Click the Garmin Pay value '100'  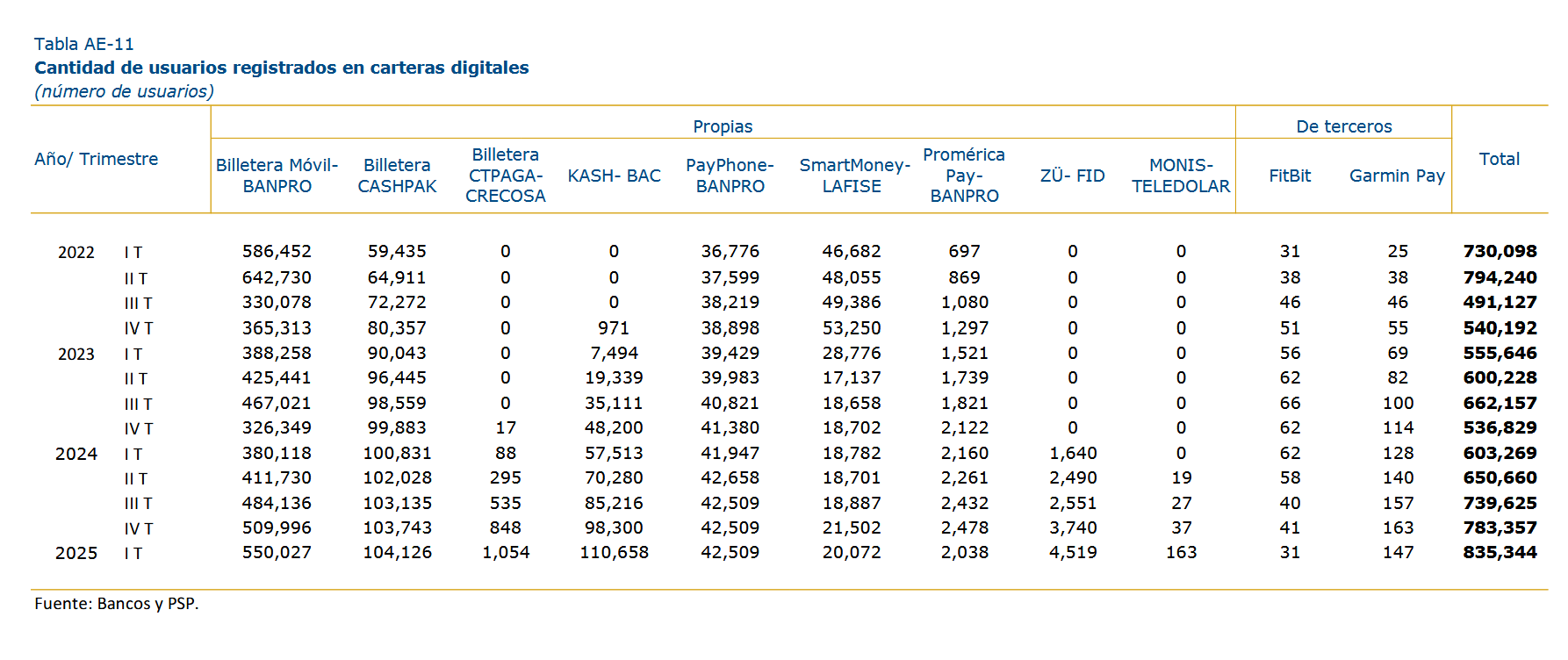1398,404
